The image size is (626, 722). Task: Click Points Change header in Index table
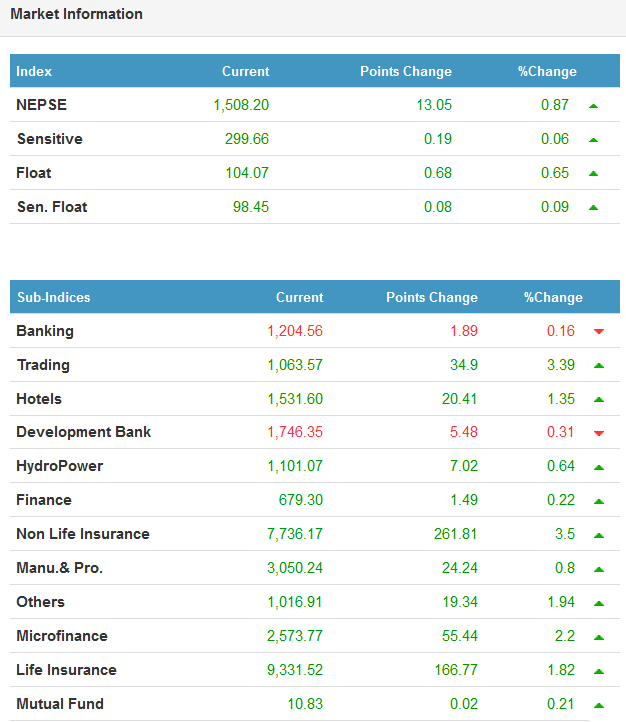406,71
